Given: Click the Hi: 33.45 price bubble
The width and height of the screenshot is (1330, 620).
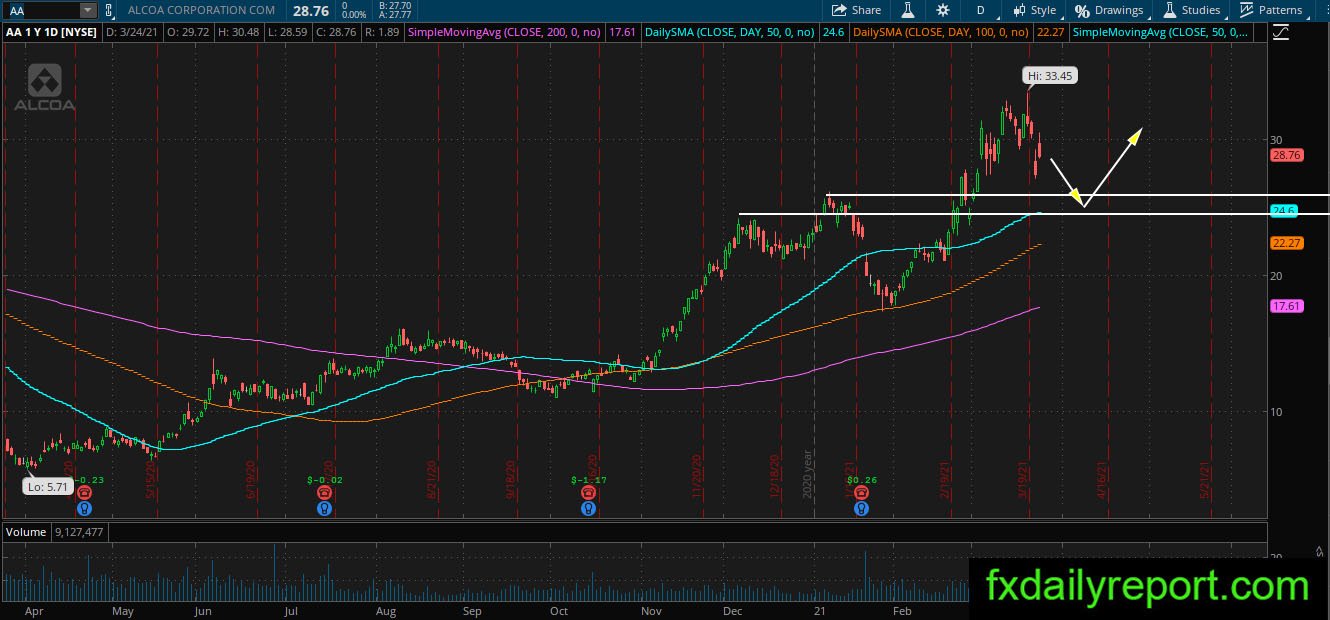Looking at the screenshot, I should coord(1050,75).
